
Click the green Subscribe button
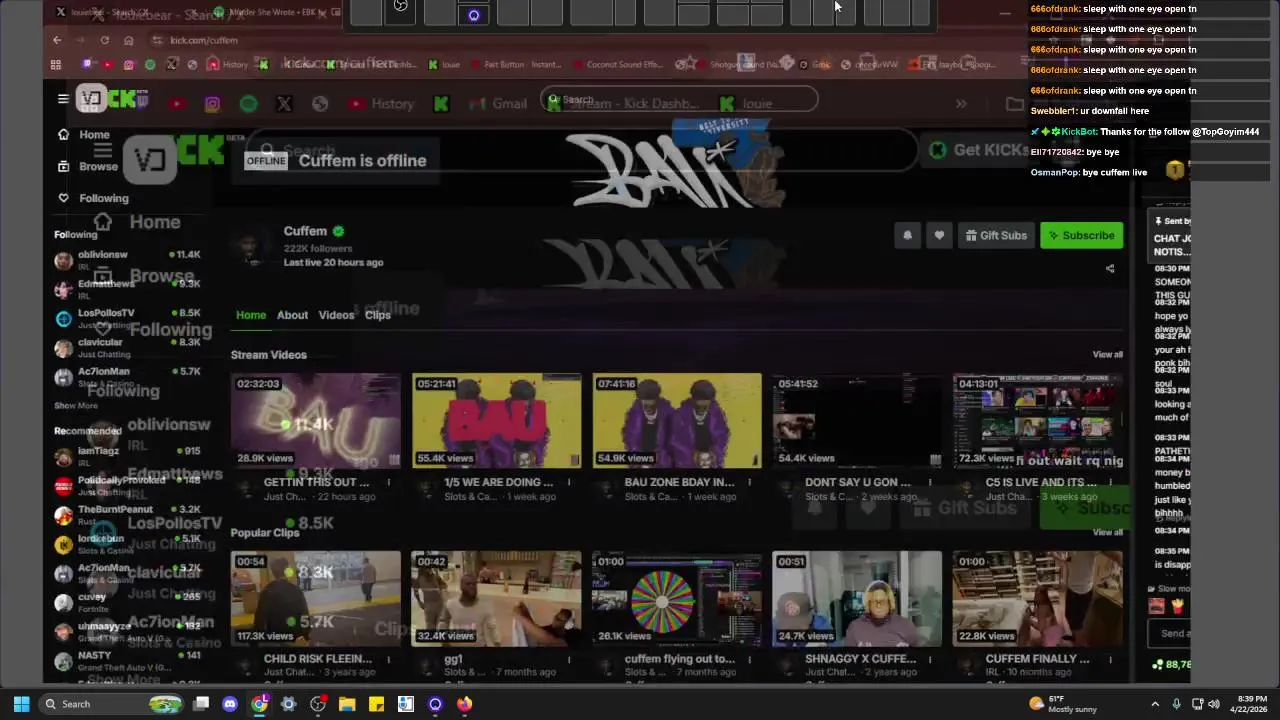pos(1081,235)
